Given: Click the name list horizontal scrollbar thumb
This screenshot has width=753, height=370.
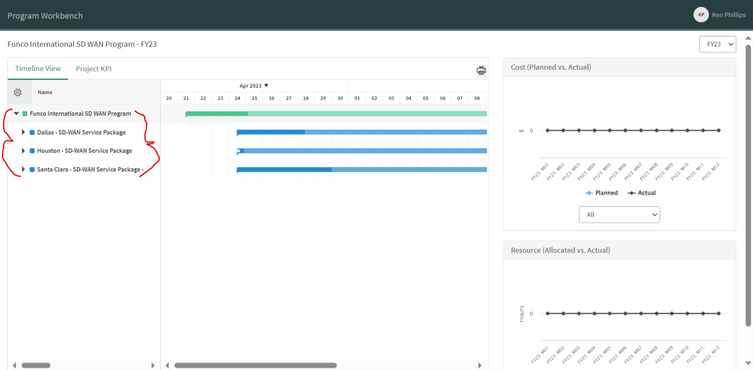Looking at the screenshot, I should tap(36, 366).
